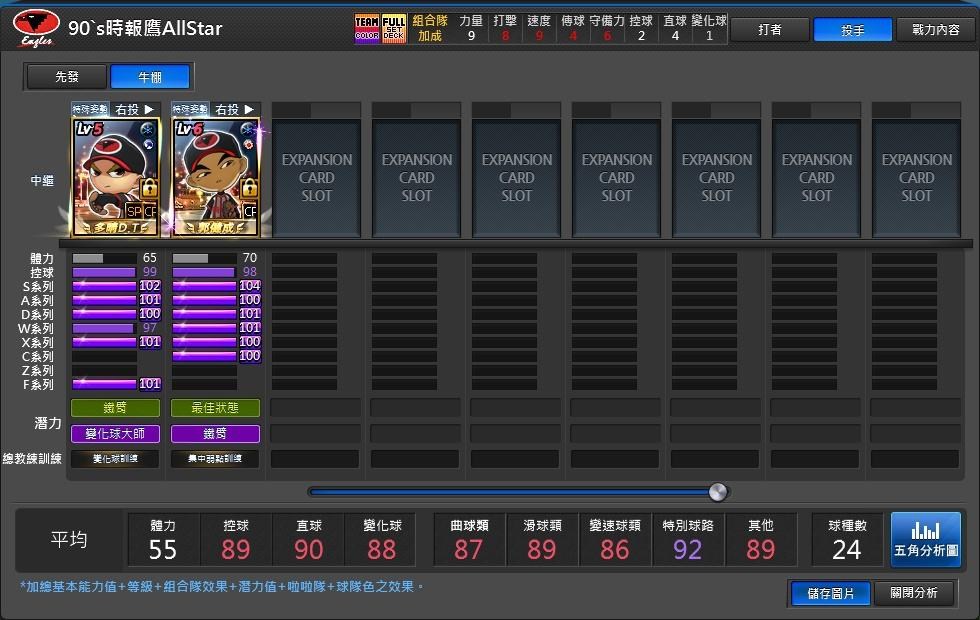
Task: Click the red gear icon on 郭健成 card
Action: point(249,144)
